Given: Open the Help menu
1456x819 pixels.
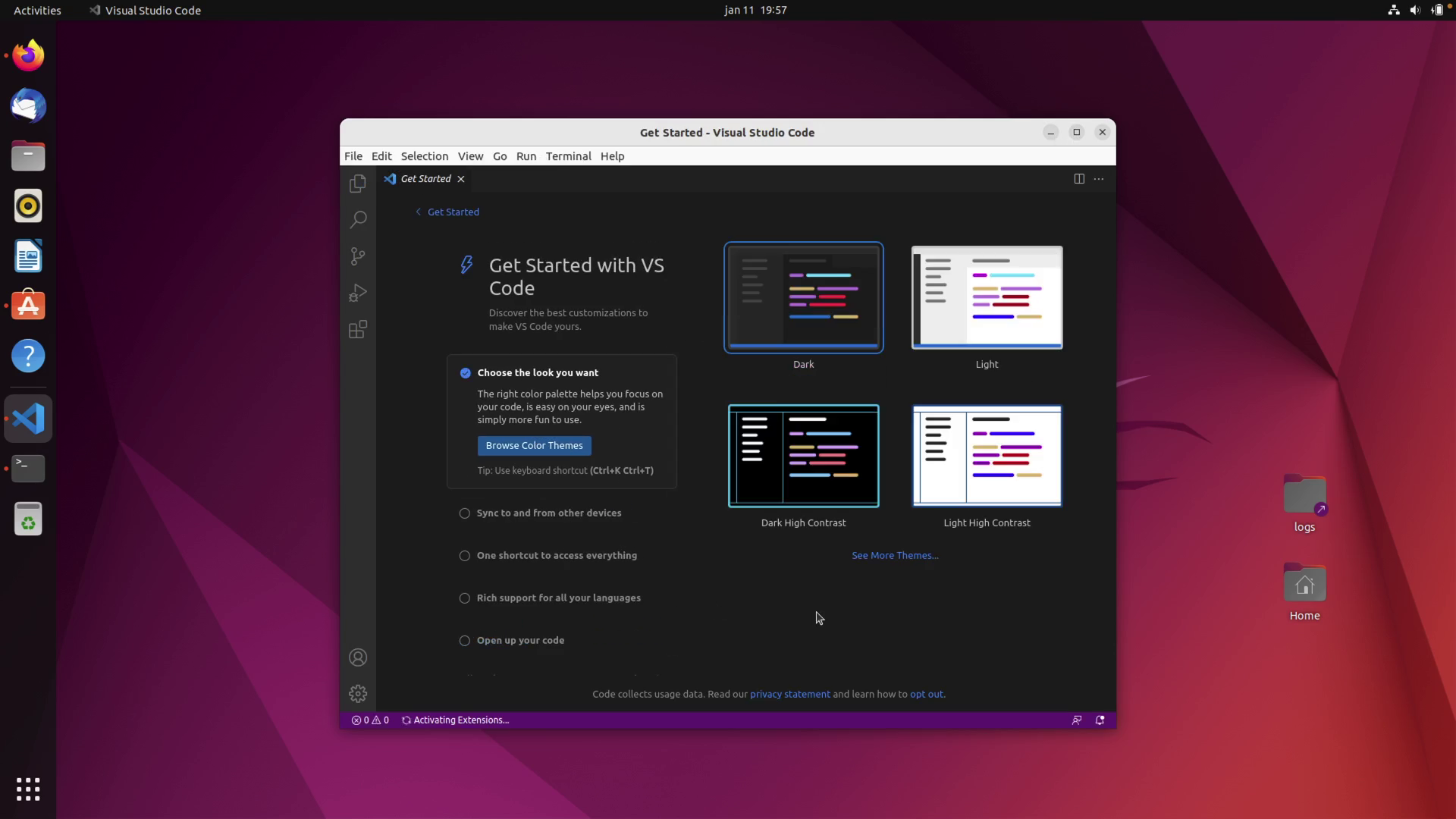Looking at the screenshot, I should [x=613, y=156].
